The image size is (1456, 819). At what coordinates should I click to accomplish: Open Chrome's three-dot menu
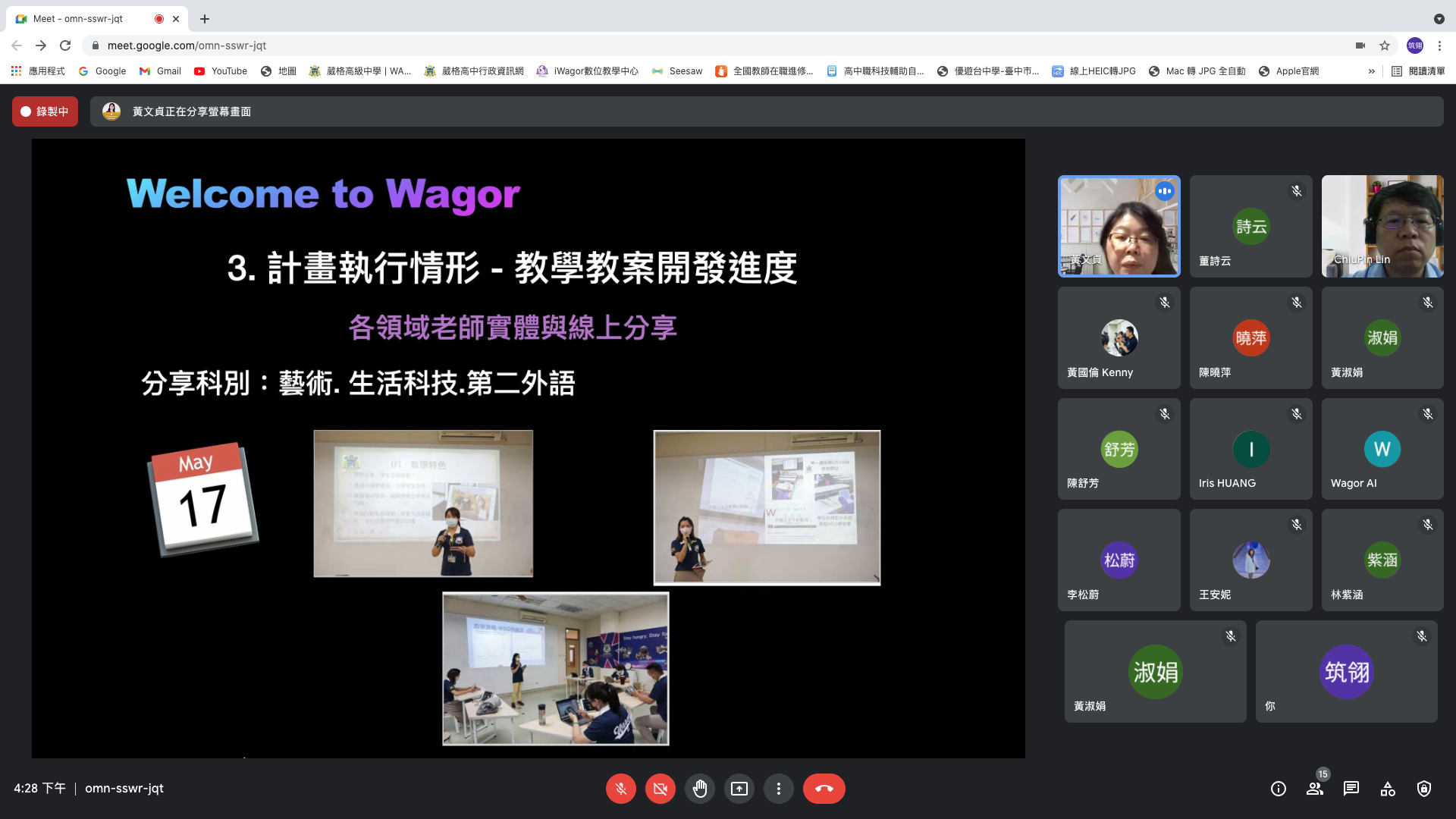click(1440, 45)
